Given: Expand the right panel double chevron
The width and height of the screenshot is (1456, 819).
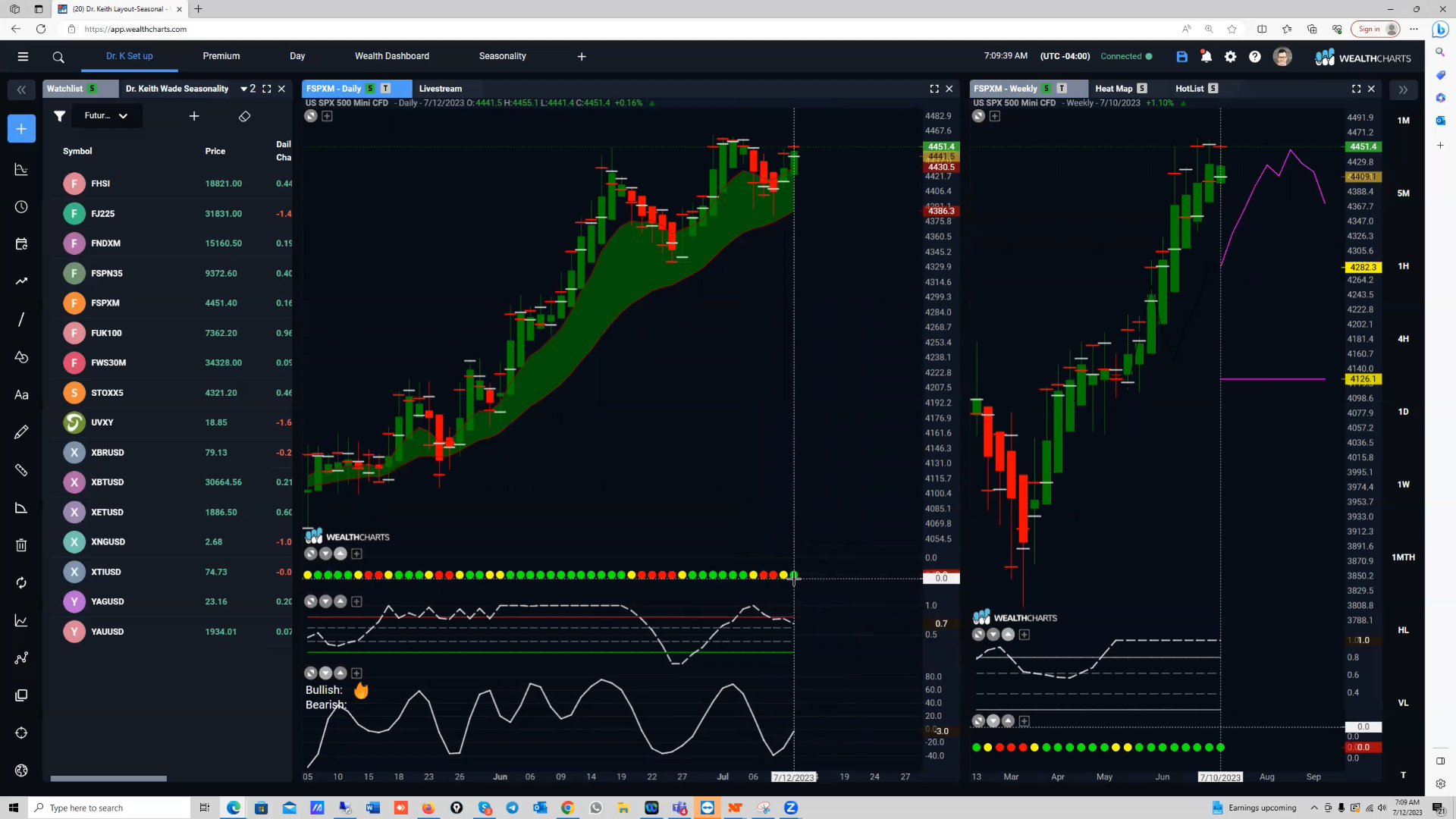Looking at the screenshot, I should tap(1403, 89).
